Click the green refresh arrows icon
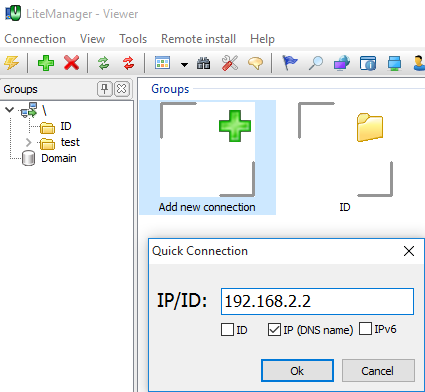 click(x=104, y=63)
